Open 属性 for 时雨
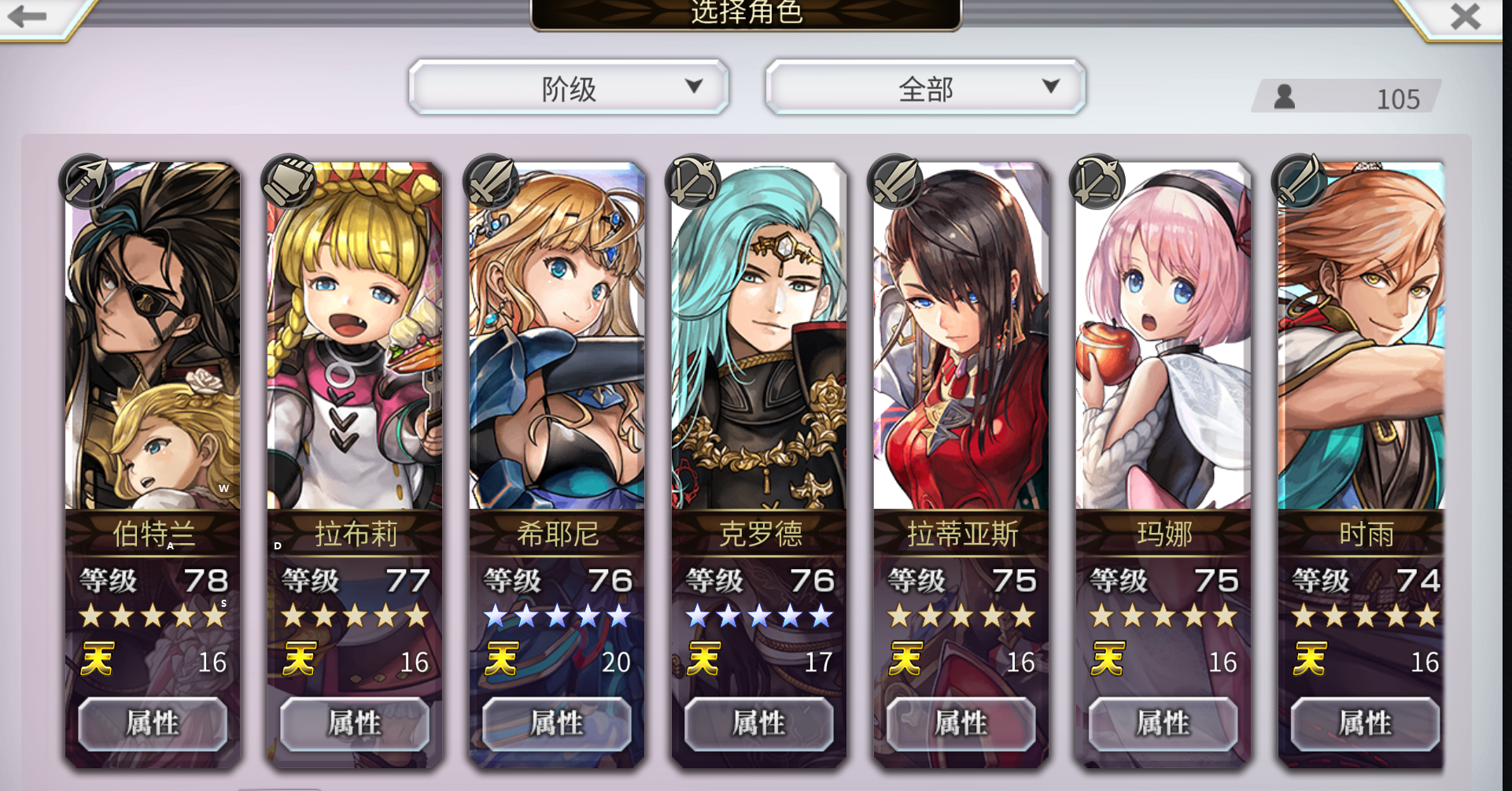The height and width of the screenshot is (791, 1512). [x=1366, y=723]
